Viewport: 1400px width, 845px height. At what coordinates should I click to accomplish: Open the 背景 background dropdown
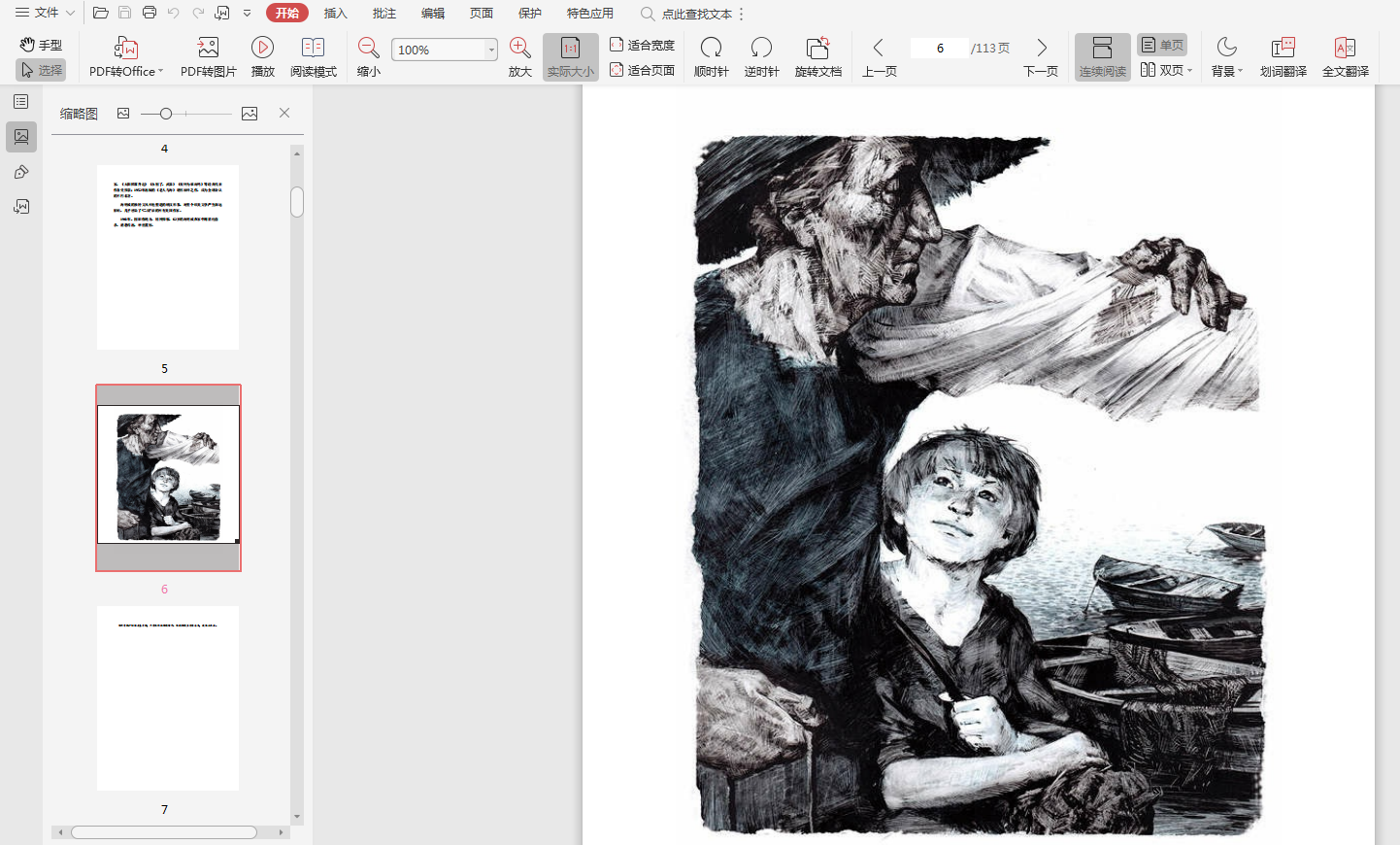pos(1227,57)
